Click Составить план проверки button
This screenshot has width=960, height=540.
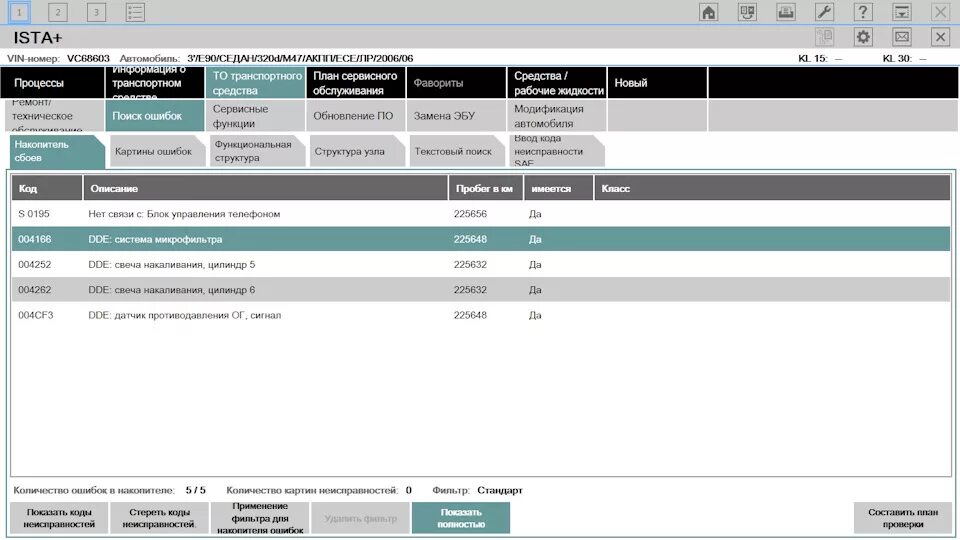pyautogui.click(x=902, y=518)
